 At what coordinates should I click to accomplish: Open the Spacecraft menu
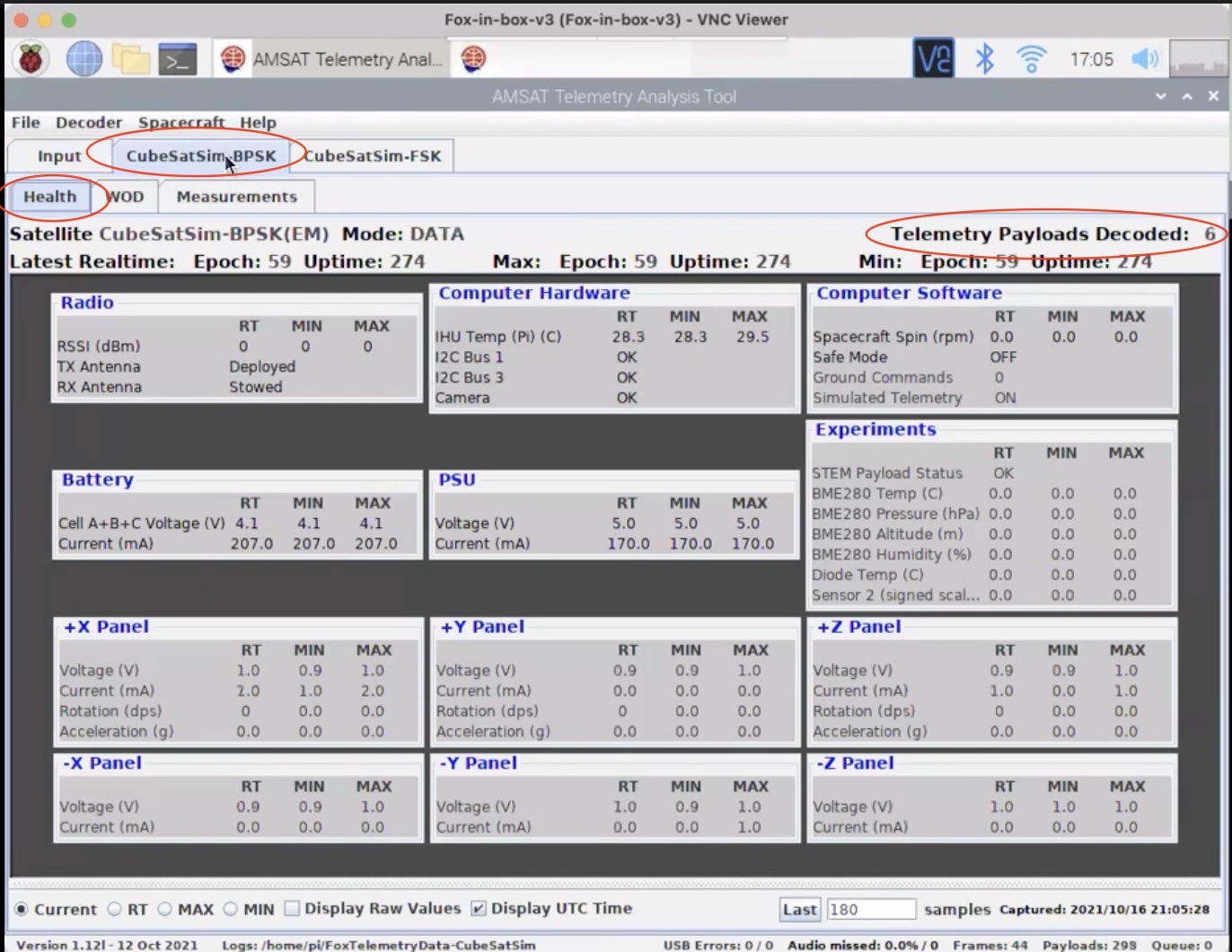pos(181,122)
